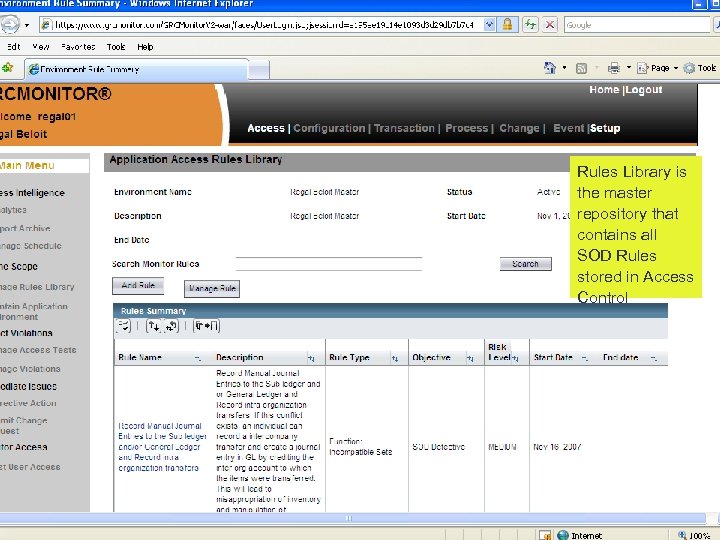The image size is (720, 540).
Task: Open Manage Violations sidebar link
Action: [x=30, y=369]
